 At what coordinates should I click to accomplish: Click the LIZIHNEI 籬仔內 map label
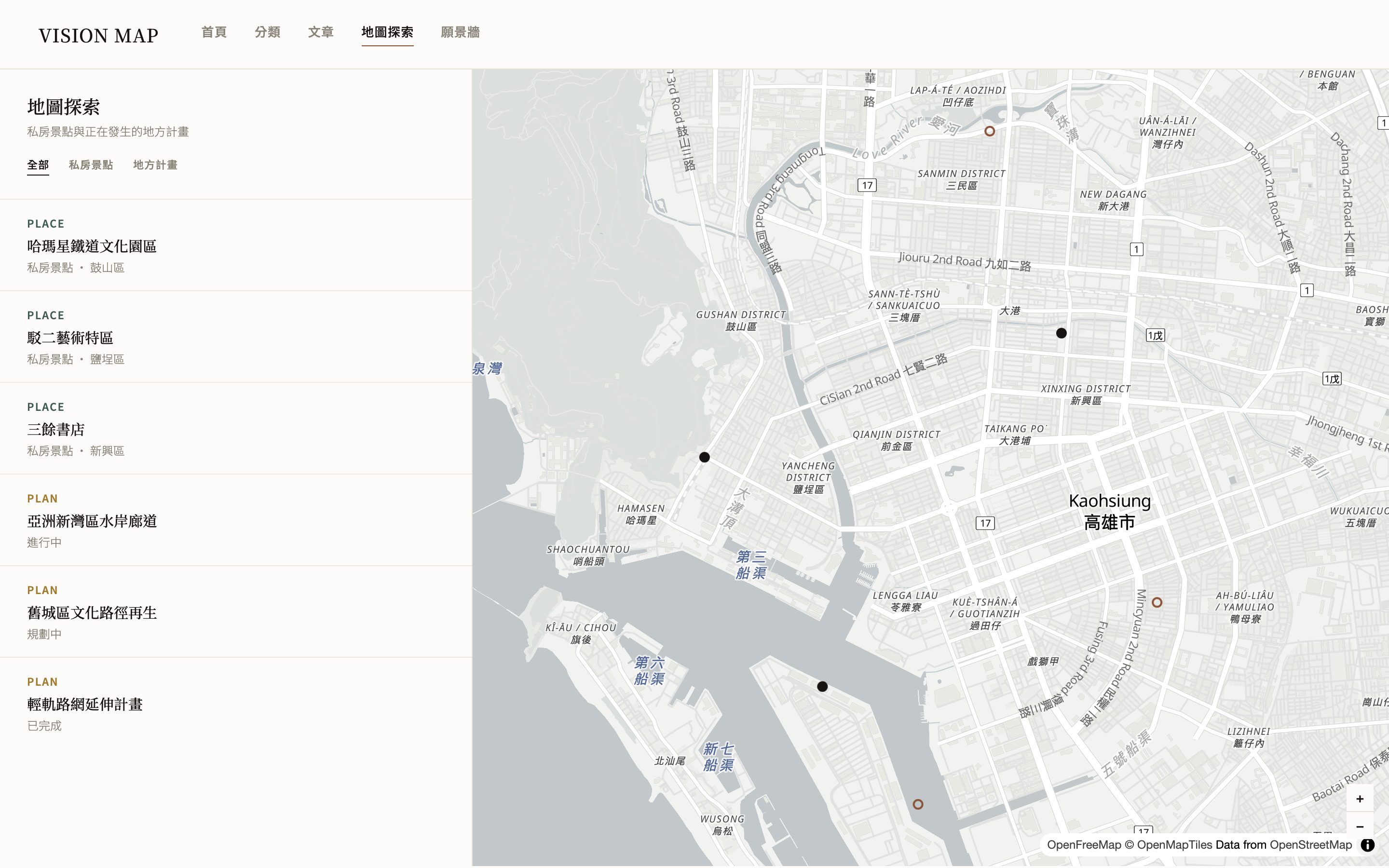(1248, 737)
